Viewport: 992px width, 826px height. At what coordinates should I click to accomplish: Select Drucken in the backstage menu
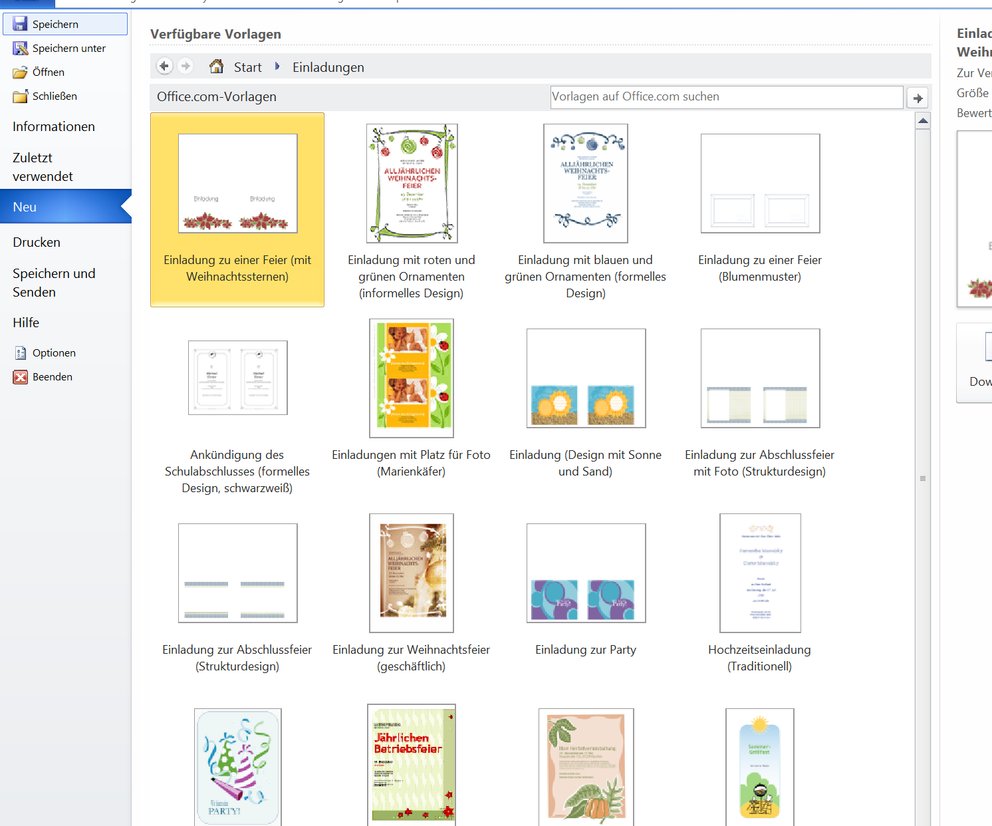click(37, 242)
